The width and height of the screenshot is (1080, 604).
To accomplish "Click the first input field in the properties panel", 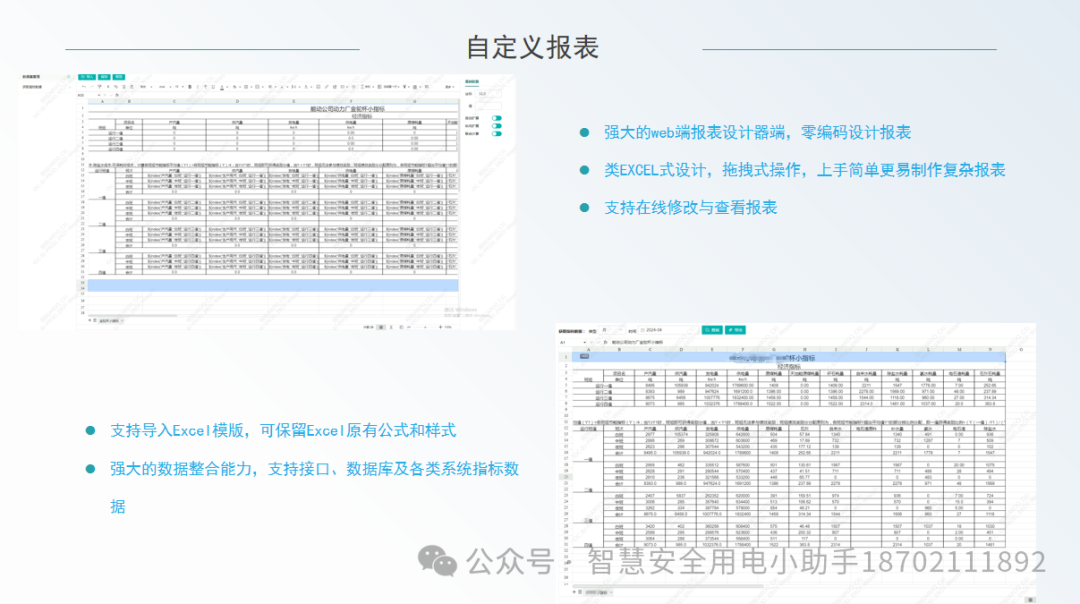I will click(x=488, y=94).
